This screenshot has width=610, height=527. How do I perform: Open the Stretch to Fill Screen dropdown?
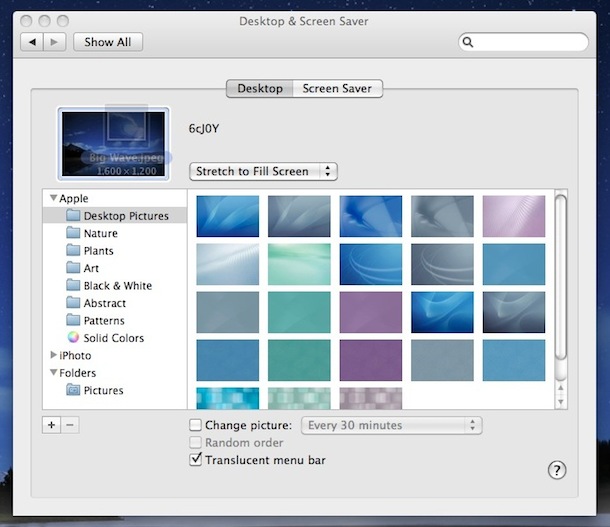264,171
